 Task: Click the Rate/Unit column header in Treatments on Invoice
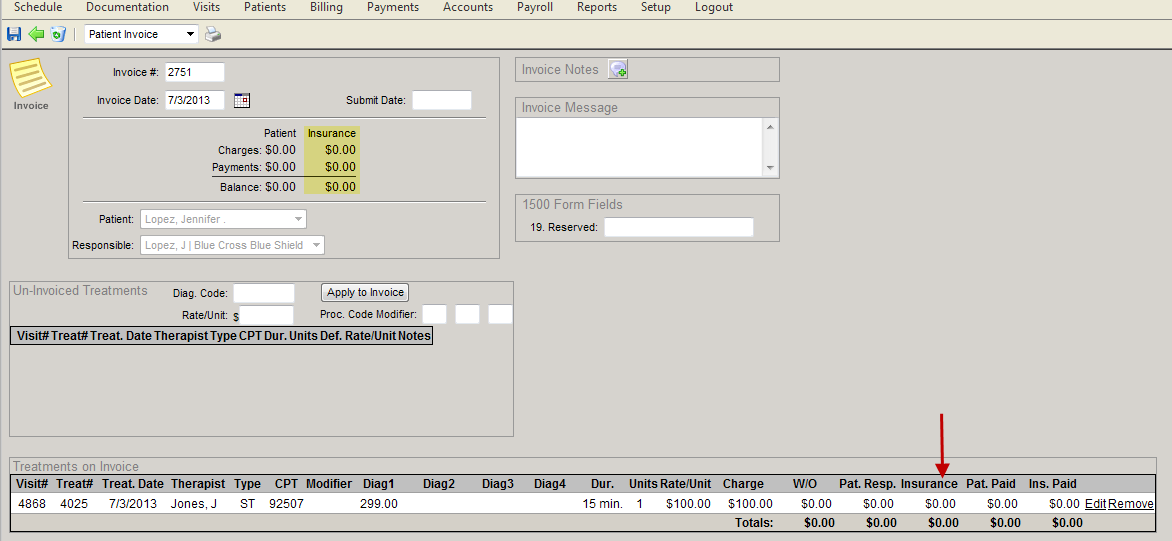(x=685, y=483)
